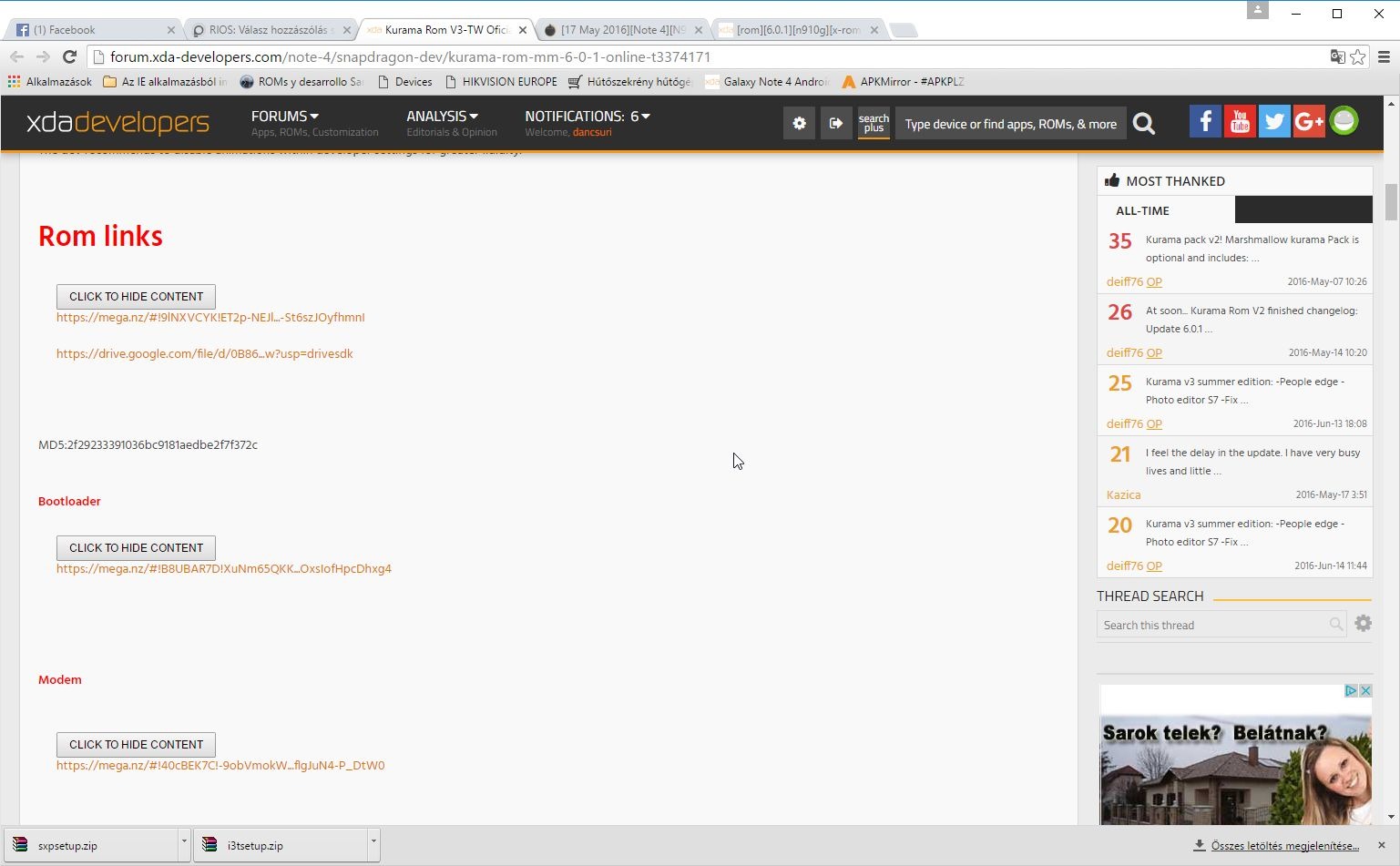This screenshot has height=866, width=1400.
Task: Click the Google Translate icon in address bar
Action: [1337, 56]
